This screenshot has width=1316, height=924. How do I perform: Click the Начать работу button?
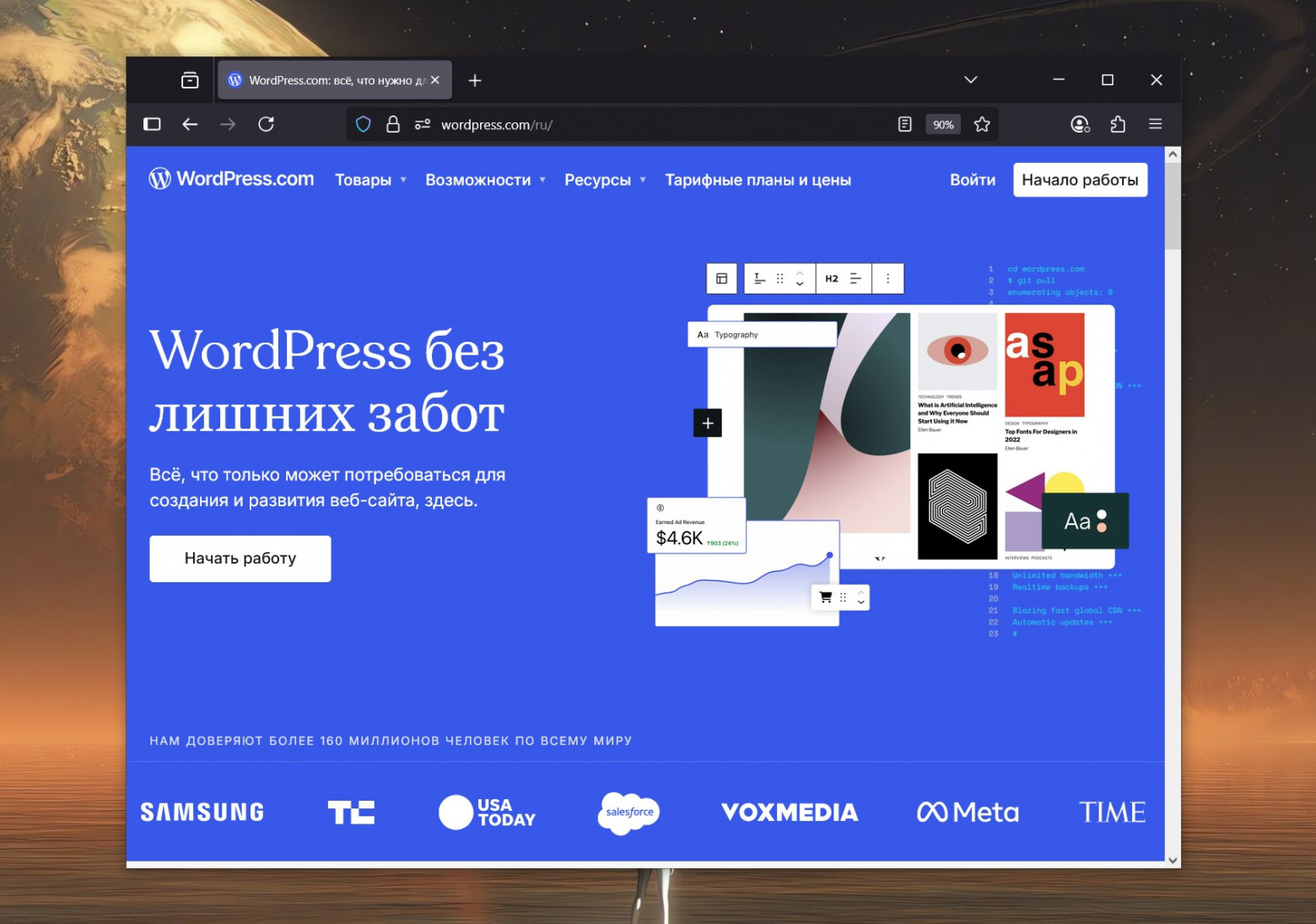pos(240,558)
